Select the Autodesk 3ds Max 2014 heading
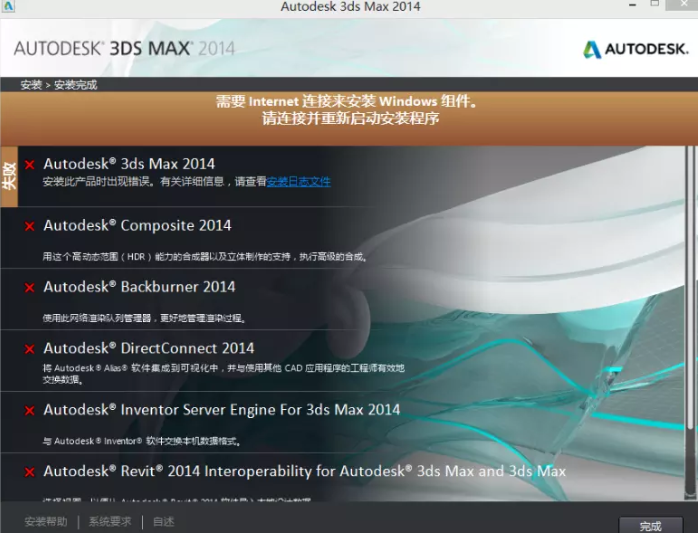This screenshot has height=534, width=699. point(129,164)
